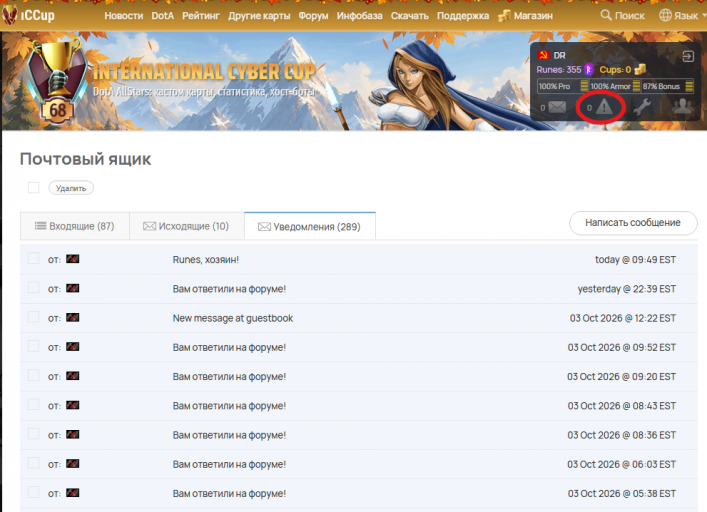The height and width of the screenshot is (512, 707).
Task: Check the yesterday 22:39 message checkbox
Action: (x=33, y=288)
